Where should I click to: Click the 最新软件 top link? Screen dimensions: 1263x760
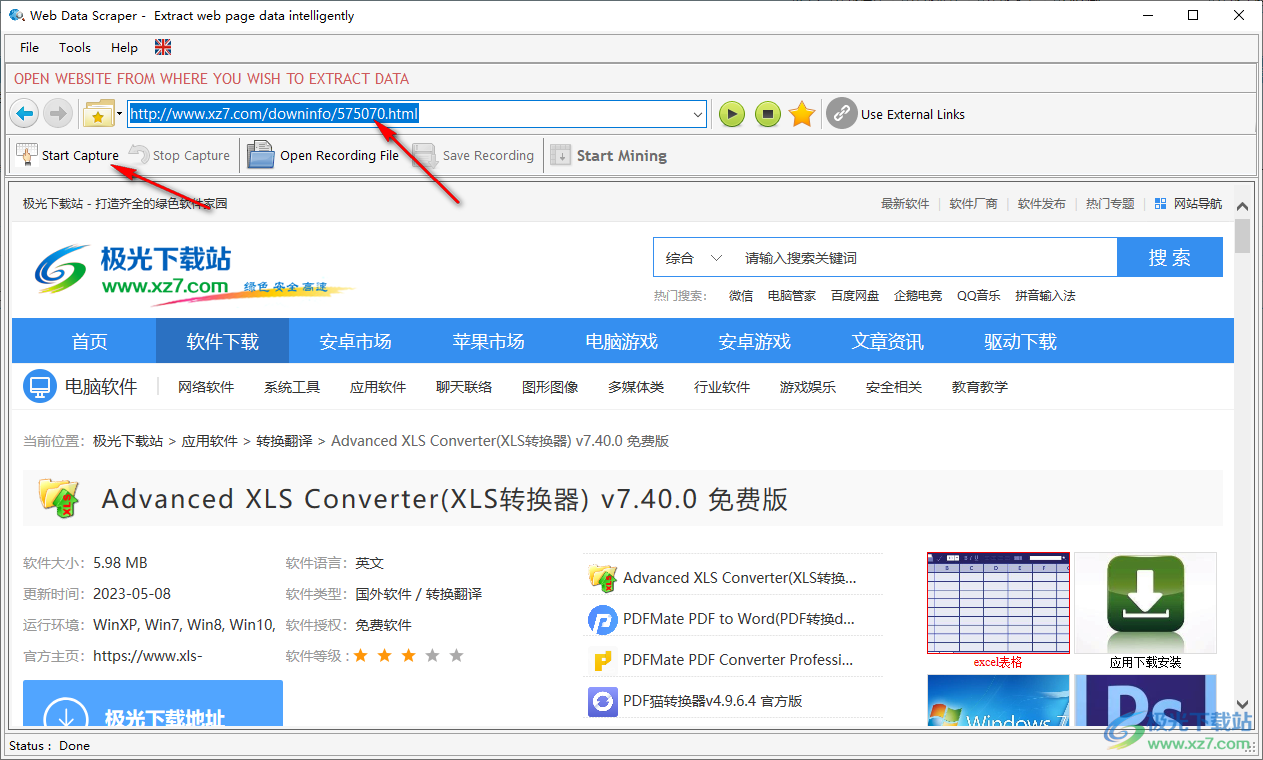coord(905,203)
